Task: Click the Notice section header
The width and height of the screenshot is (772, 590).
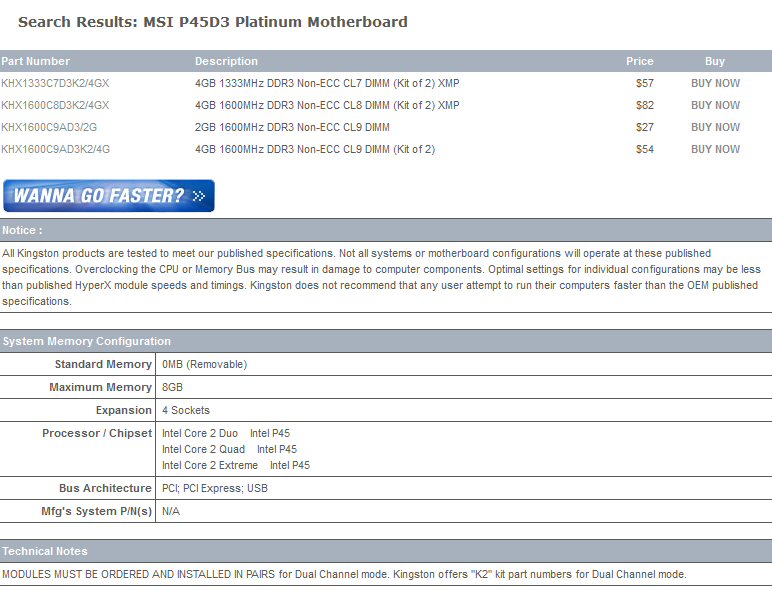Action: (x=386, y=230)
